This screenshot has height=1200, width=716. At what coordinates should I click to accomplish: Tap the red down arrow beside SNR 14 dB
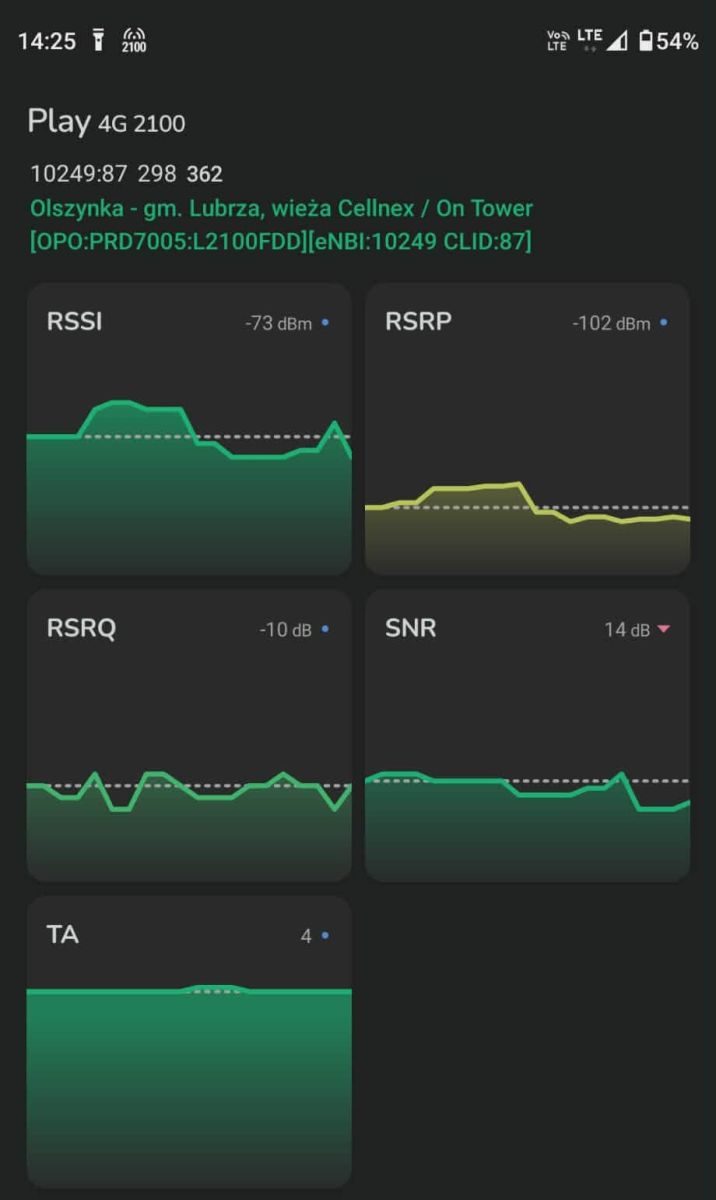click(663, 630)
